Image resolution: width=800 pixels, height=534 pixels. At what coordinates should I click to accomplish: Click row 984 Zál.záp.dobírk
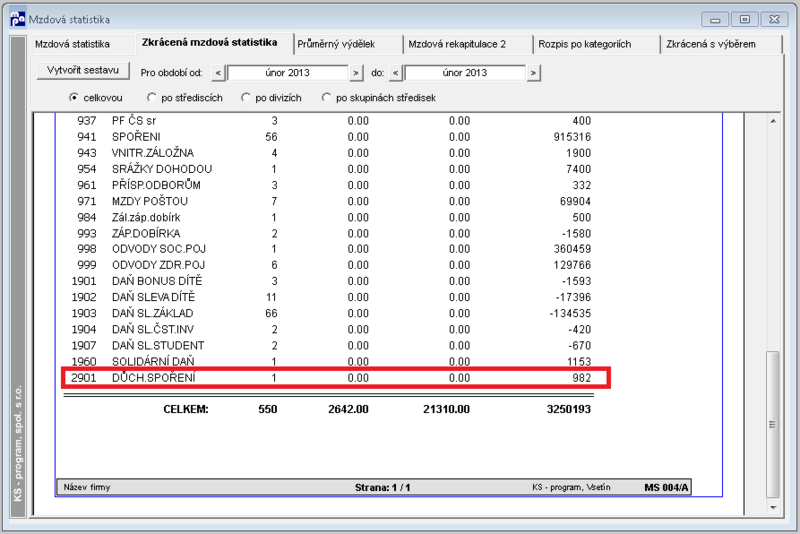pos(334,217)
